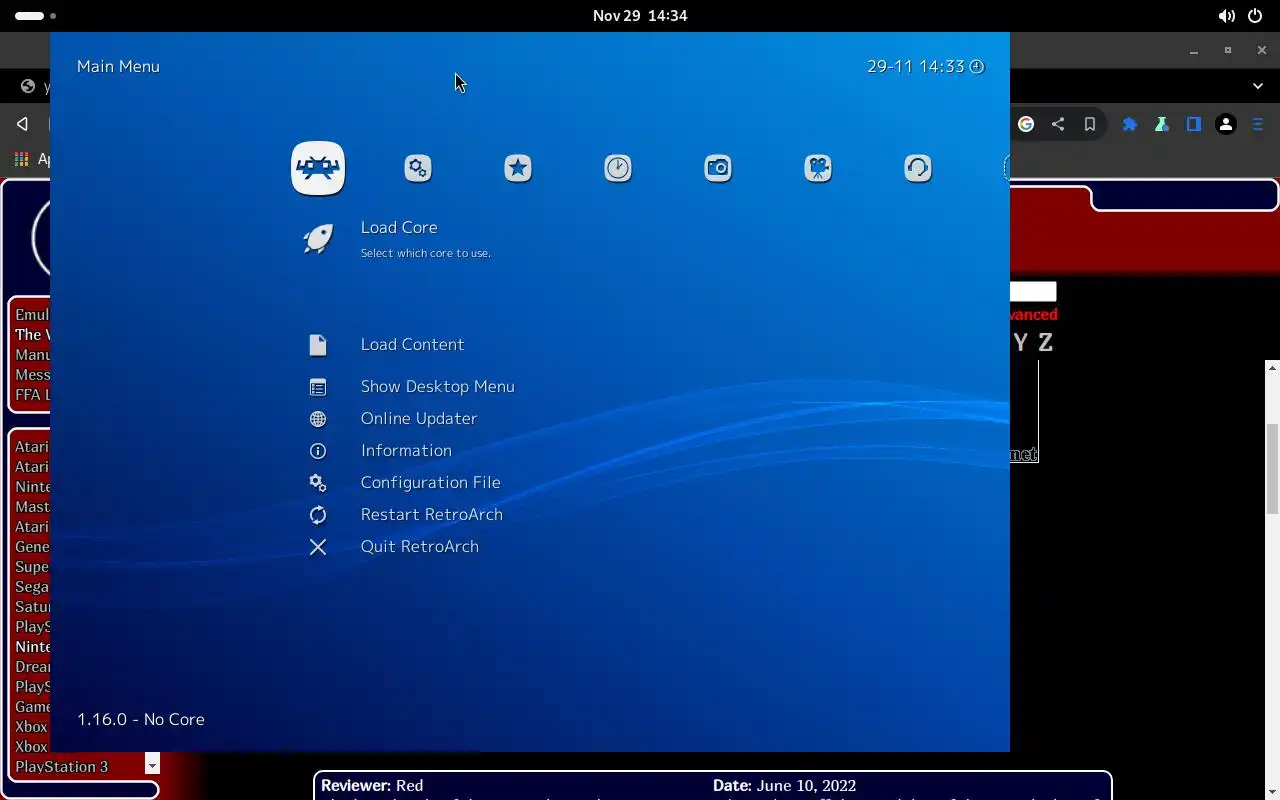The width and height of the screenshot is (1280, 800).
Task: Open Configuration File entry
Action: point(430,483)
